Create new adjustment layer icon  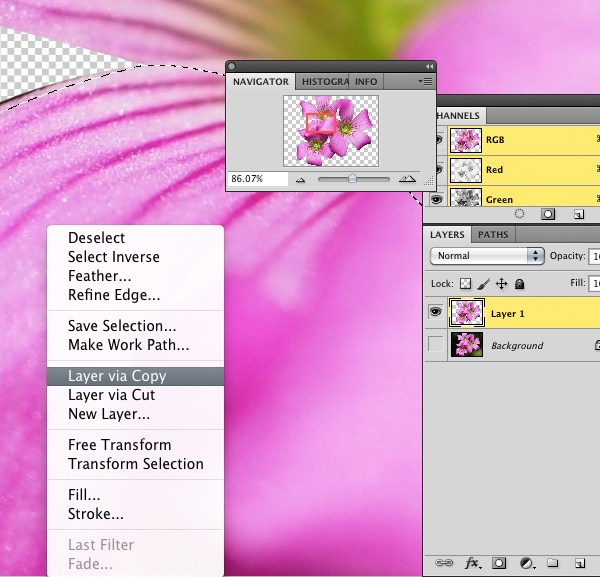point(527,563)
